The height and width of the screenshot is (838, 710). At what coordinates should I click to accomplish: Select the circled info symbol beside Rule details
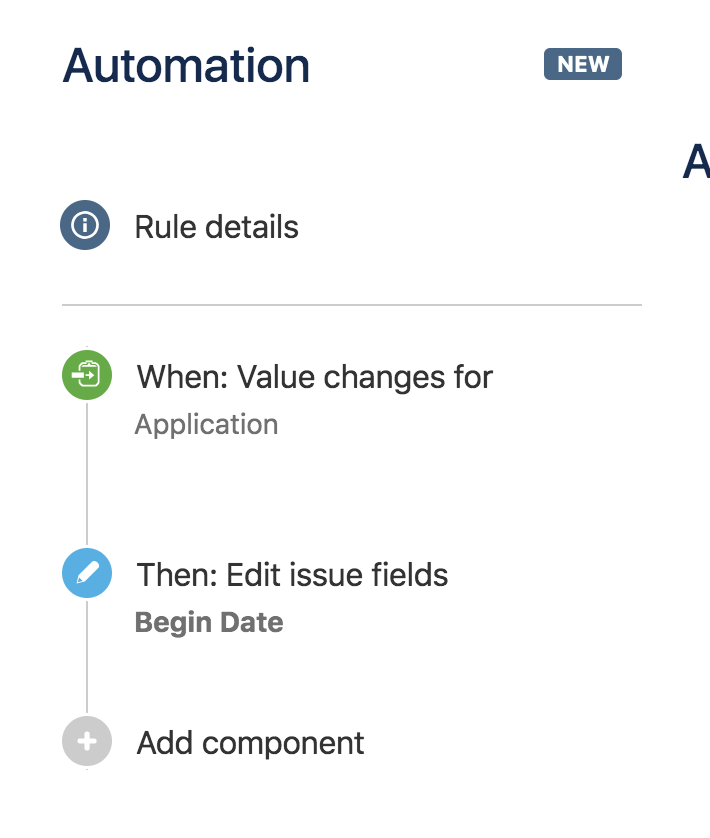pyautogui.click(x=87, y=227)
